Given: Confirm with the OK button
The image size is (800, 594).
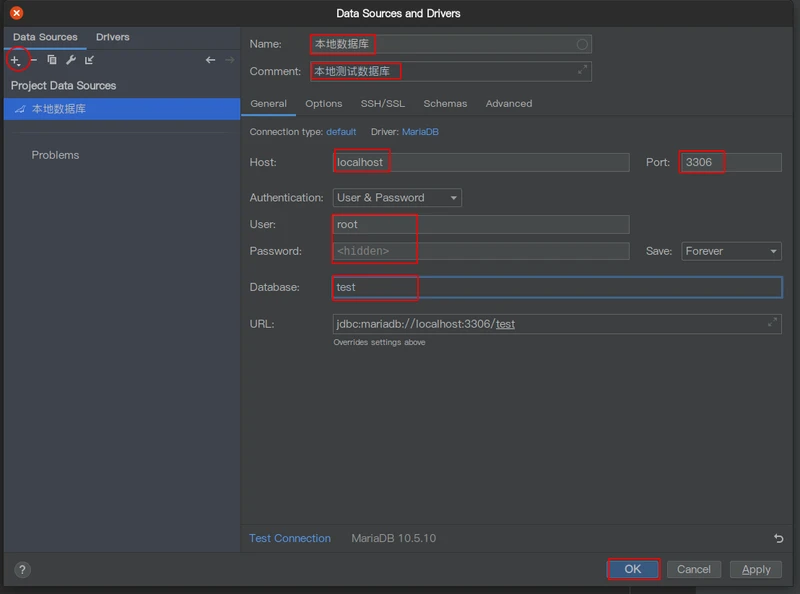Looking at the screenshot, I should click(x=633, y=570).
